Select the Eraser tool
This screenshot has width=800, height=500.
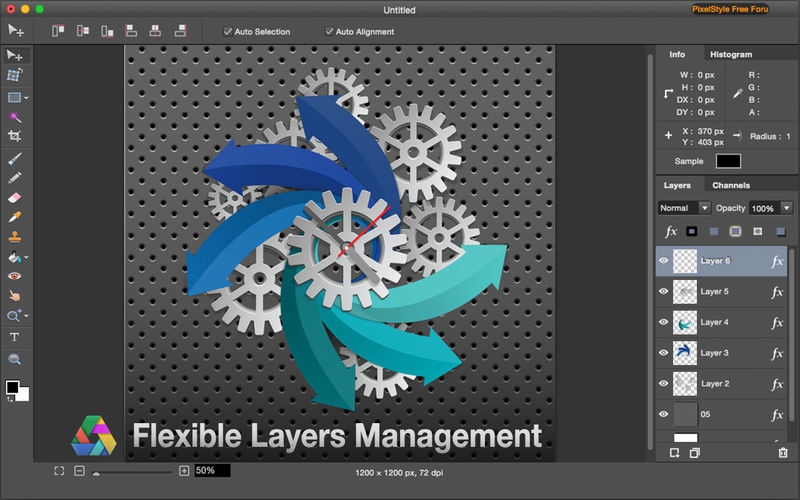(x=14, y=197)
